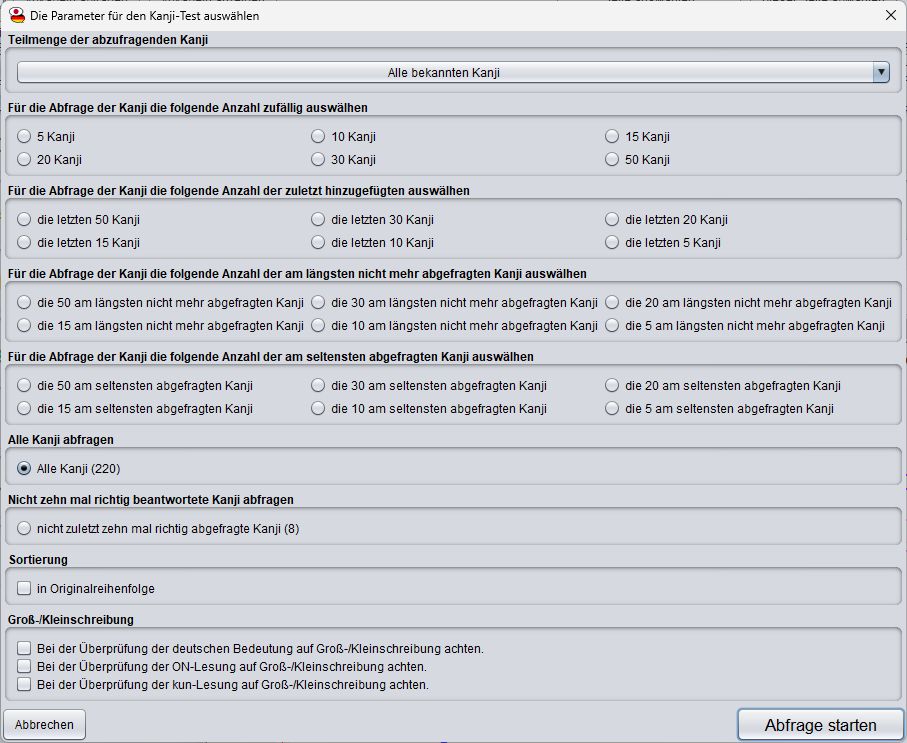
Task: Enable 'in Originalreihenfolge' sorting checkbox
Action: click(25, 589)
